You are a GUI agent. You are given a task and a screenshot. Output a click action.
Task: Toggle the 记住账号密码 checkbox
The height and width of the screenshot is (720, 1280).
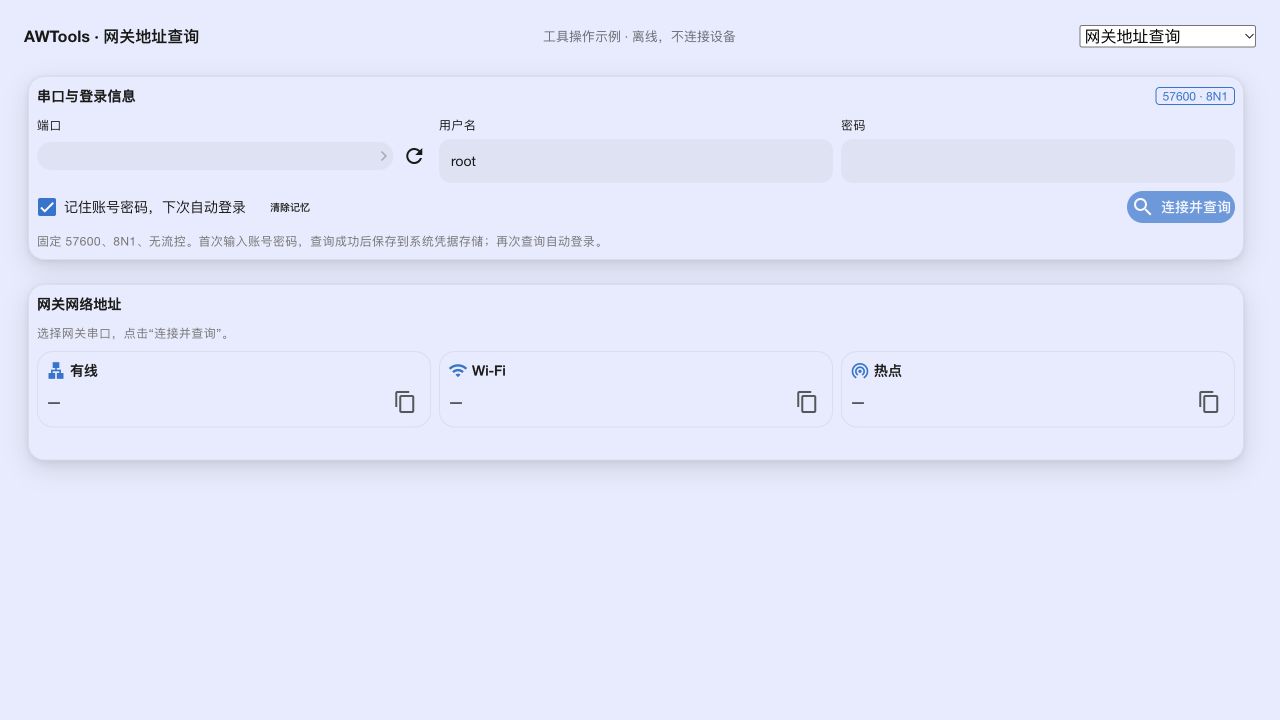tap(47, 207)
